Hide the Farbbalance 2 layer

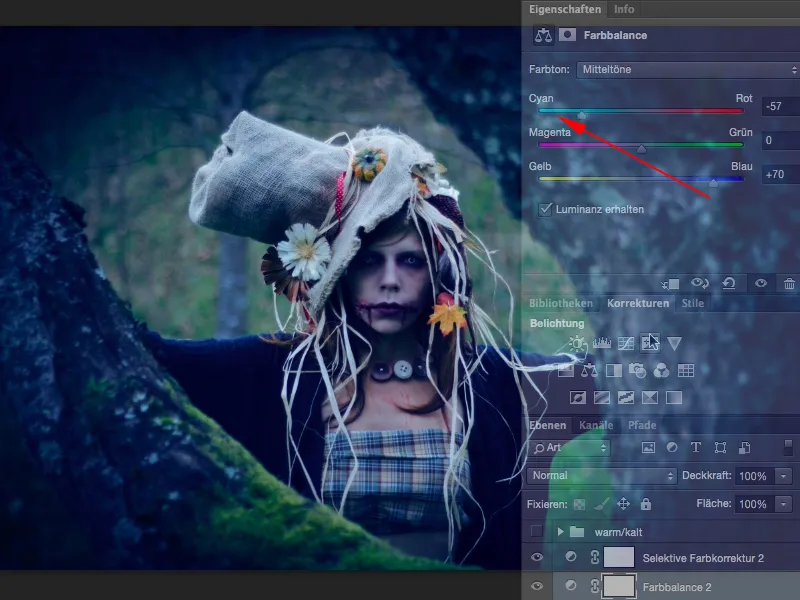[536, 587]
